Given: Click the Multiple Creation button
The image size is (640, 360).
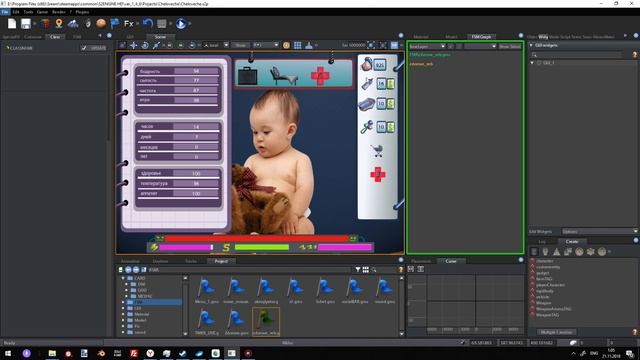Looking at the screenshot, I should (x=556, y=332).
